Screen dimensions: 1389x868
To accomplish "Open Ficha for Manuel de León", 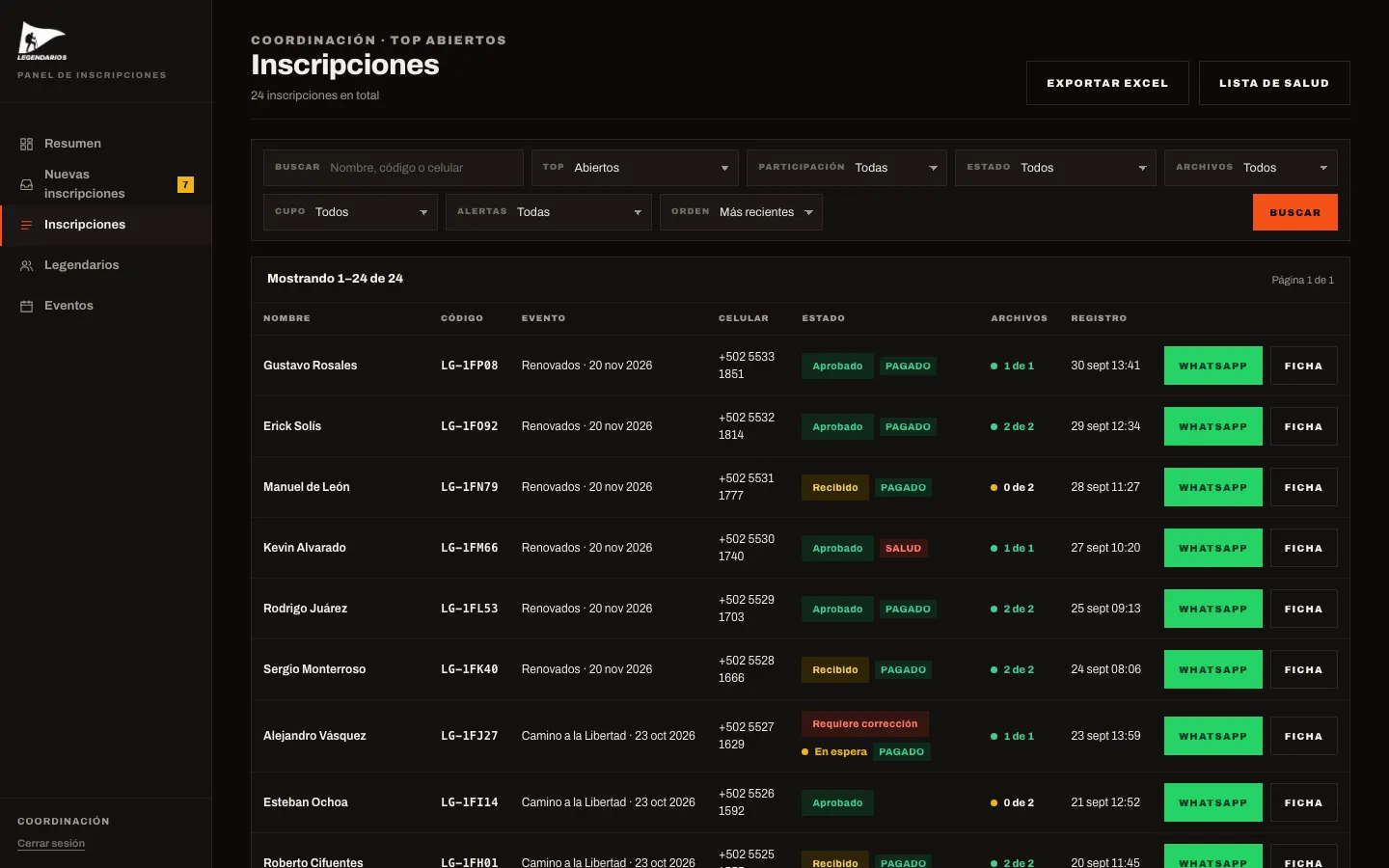I will click(x=1304, y=487).
